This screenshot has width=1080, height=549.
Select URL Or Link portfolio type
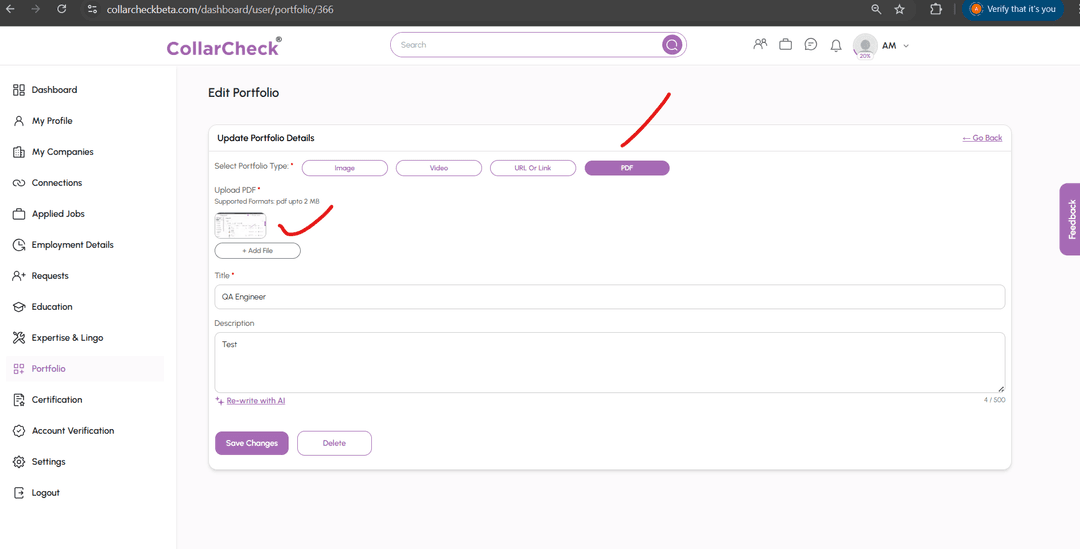click(532, 168)
